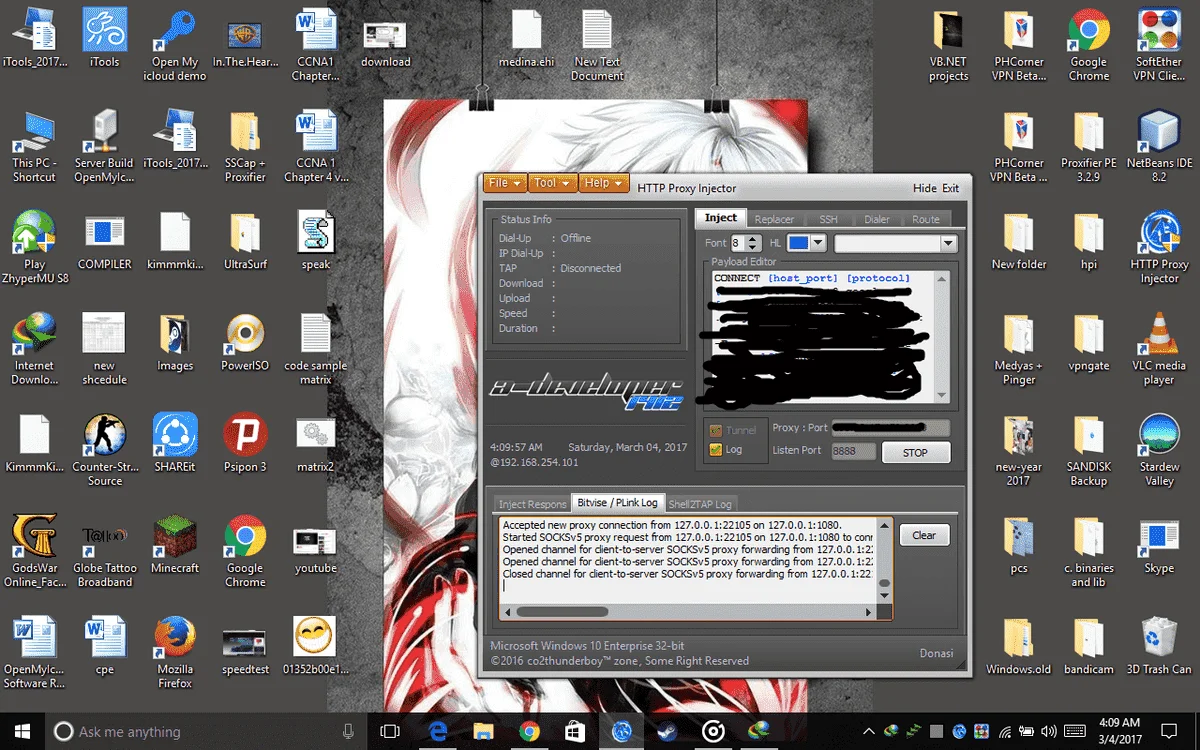Open the Windows Store taskbar icon

point(575,731)
